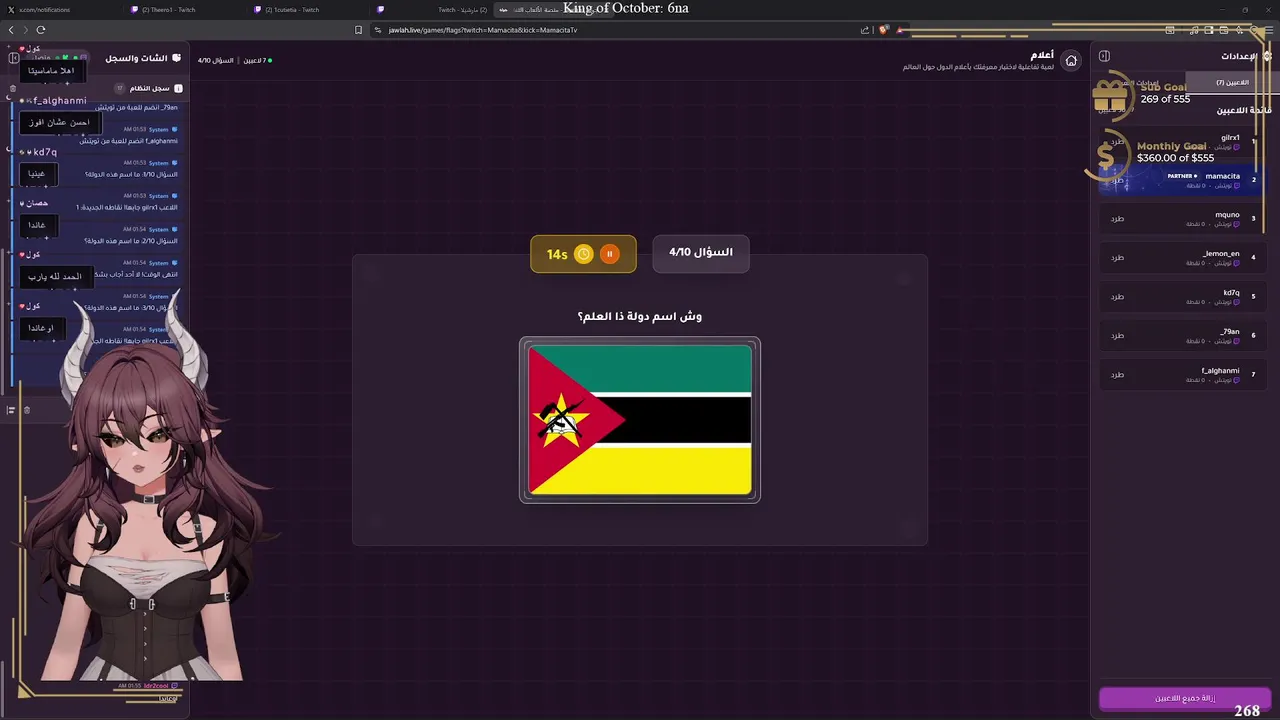This screenshot has width=1280, height=720.
Task: Click player name kd7q in player list
Action: click(x=1231, y=292)
